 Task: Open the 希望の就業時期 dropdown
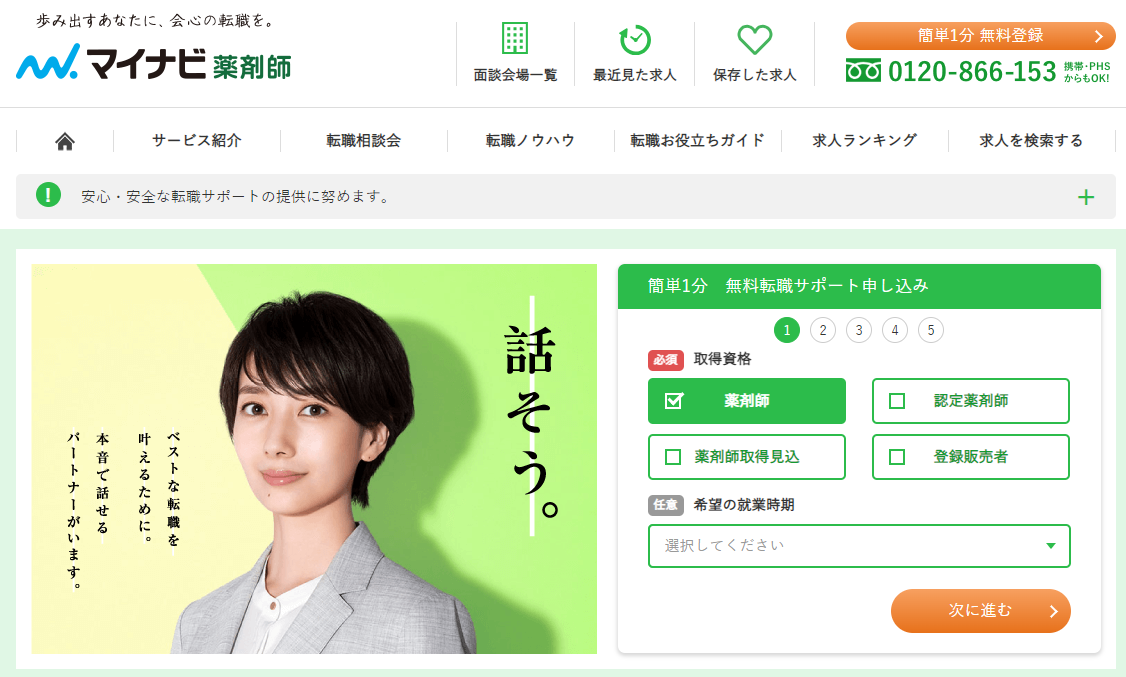859,546
